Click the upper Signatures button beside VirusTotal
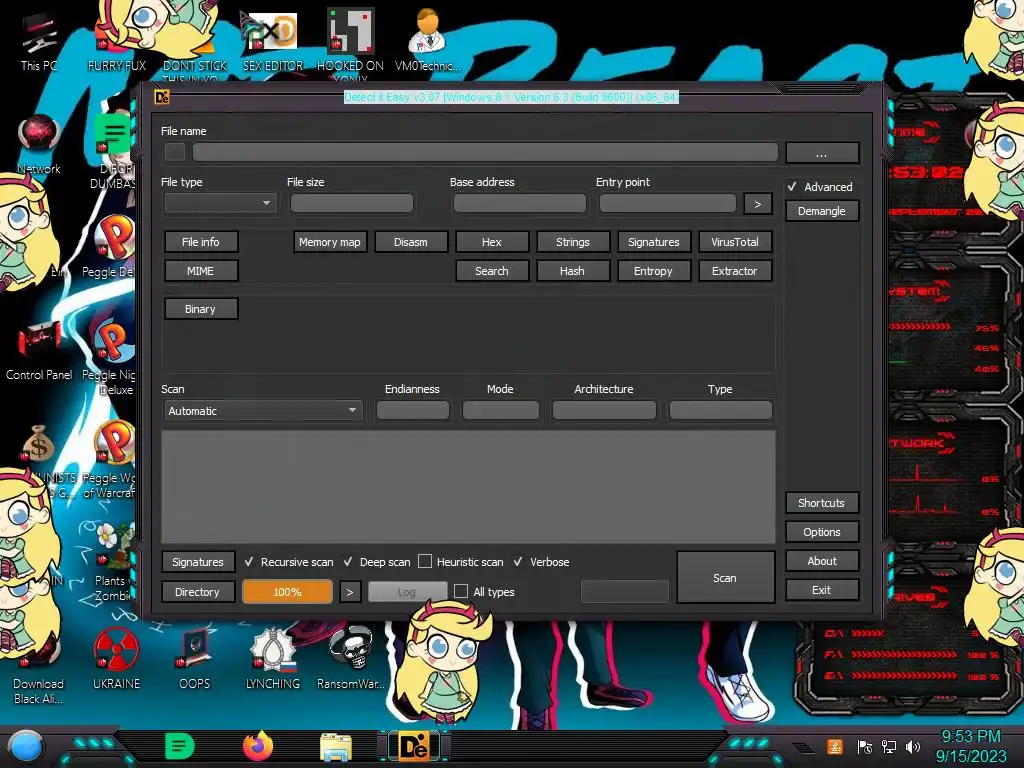This screenshot has height=768, width=1024. 654,242
